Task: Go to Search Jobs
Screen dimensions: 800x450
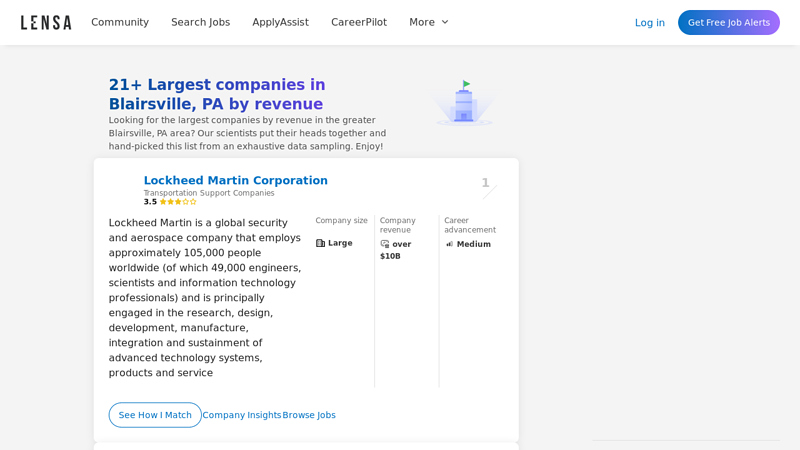Action: (200, 22)
